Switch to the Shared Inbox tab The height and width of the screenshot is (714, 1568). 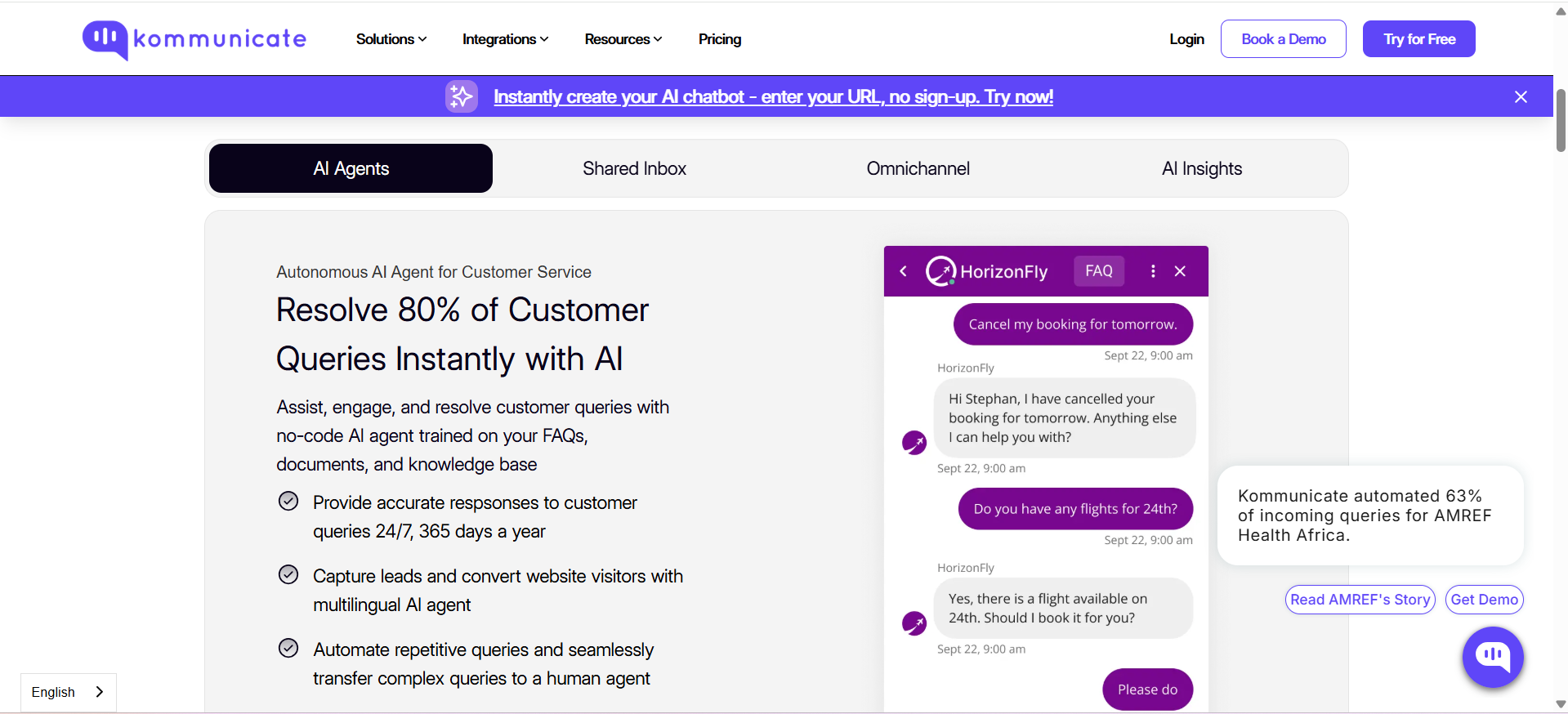coord(634,168)
